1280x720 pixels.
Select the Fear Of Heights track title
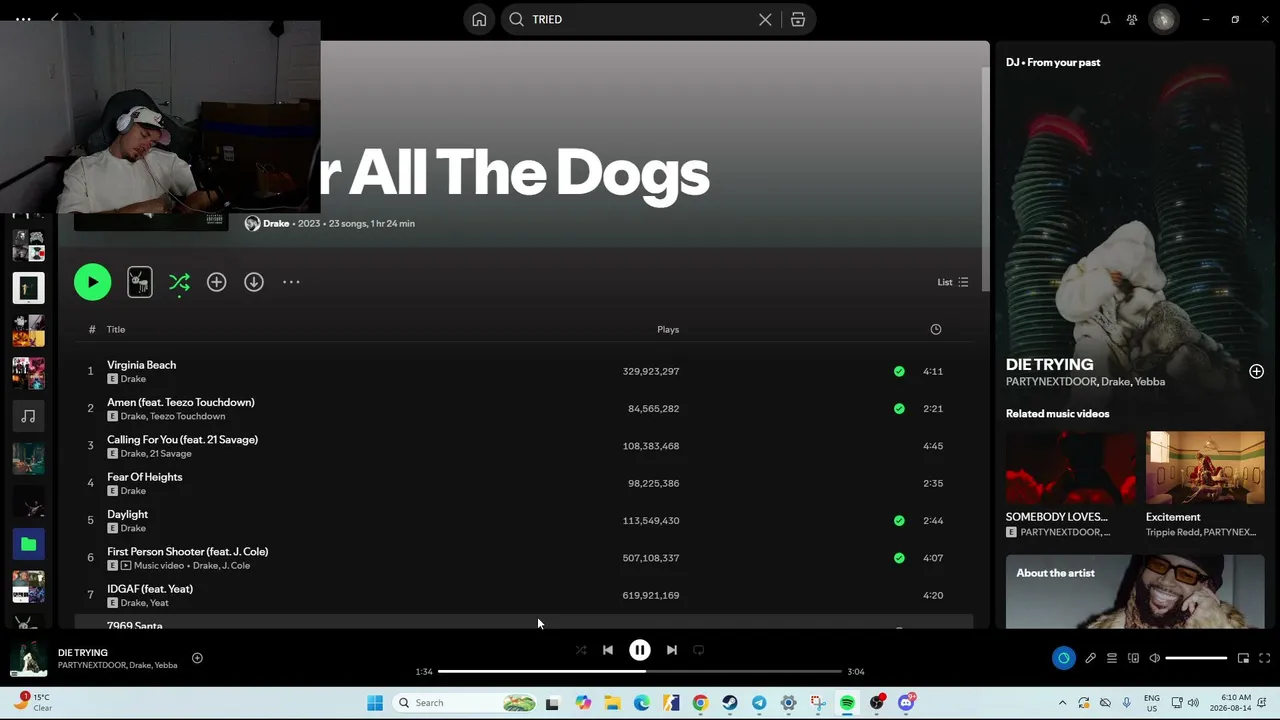click(144, 477)
